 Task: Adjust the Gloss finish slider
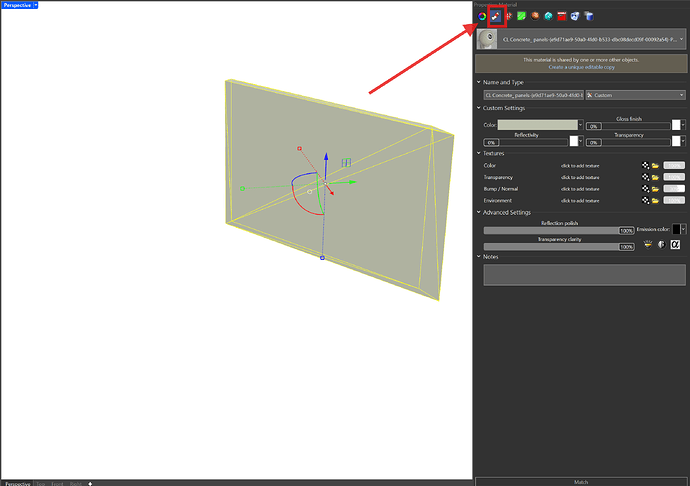click(628, 126)
